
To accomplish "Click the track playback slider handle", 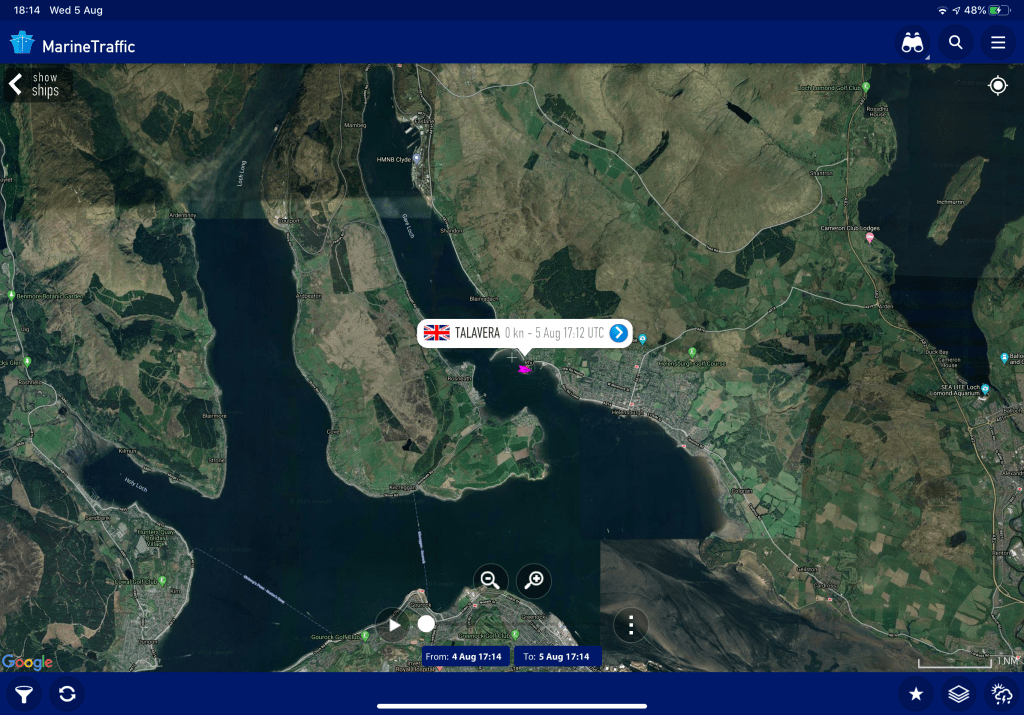I will (426, 624).
